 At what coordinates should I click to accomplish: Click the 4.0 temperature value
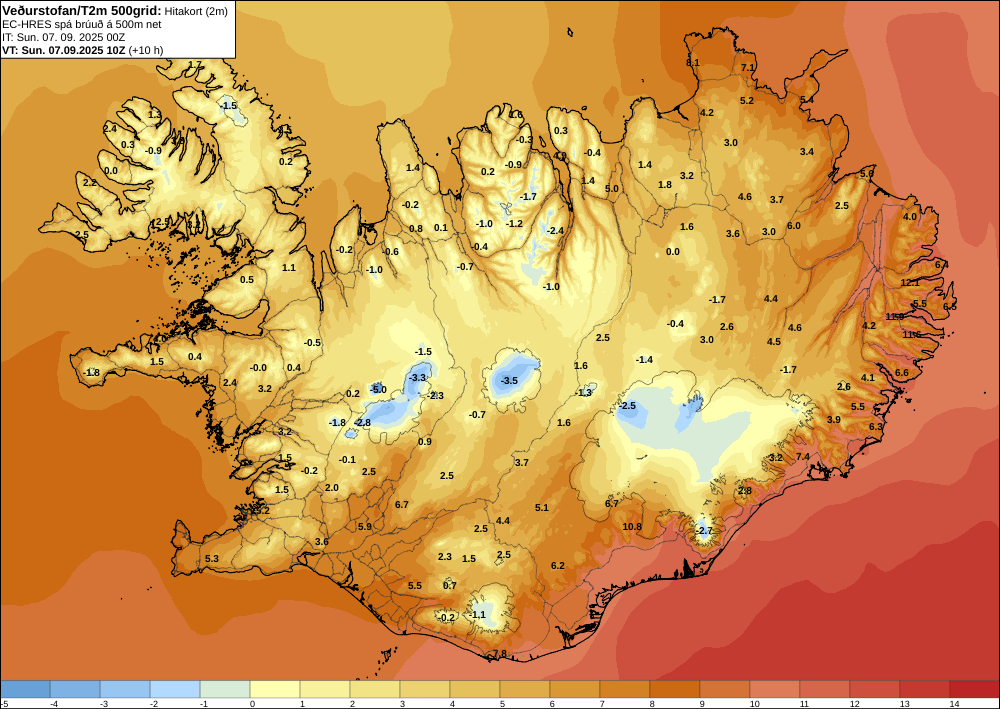click(x=909, y=216)
